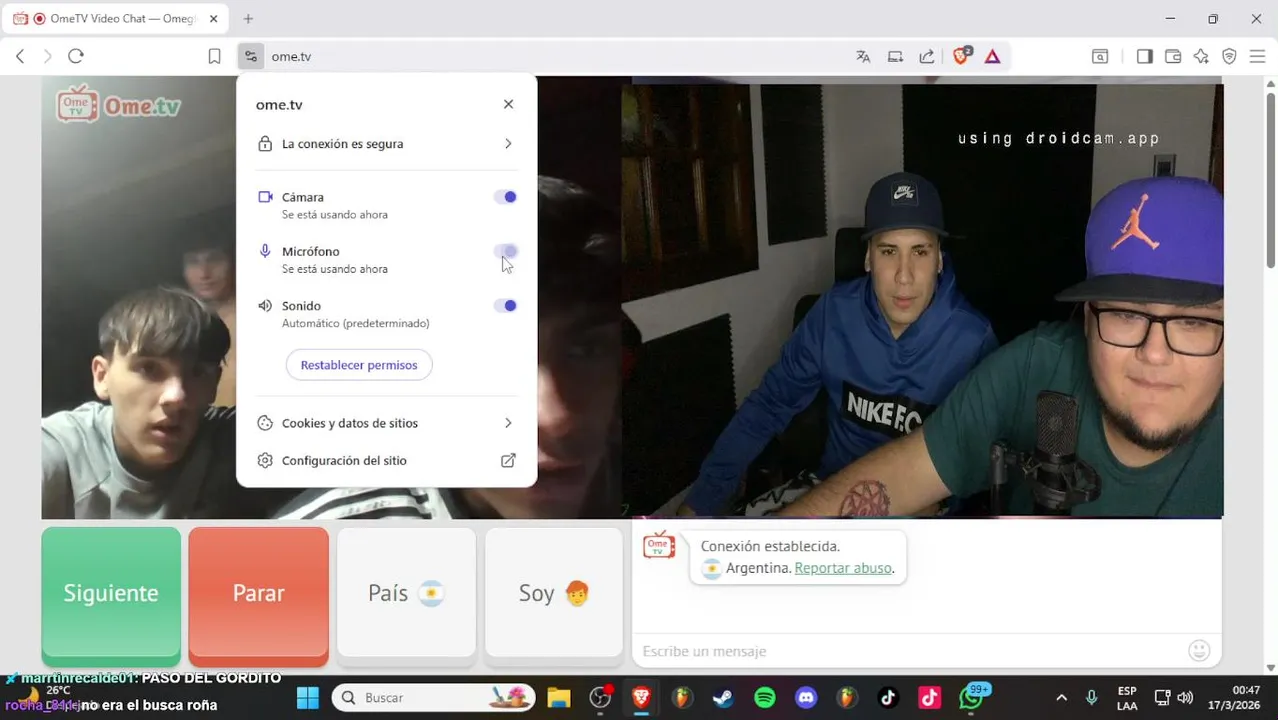The image size is (1278, 720).
Task: Open a new browser tab
Action: [248, 18]
